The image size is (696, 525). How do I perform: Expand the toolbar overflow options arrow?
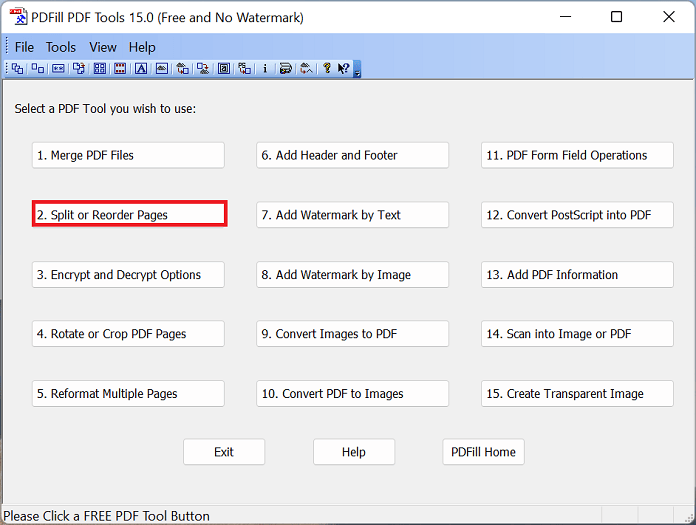[x=357, y=70]
